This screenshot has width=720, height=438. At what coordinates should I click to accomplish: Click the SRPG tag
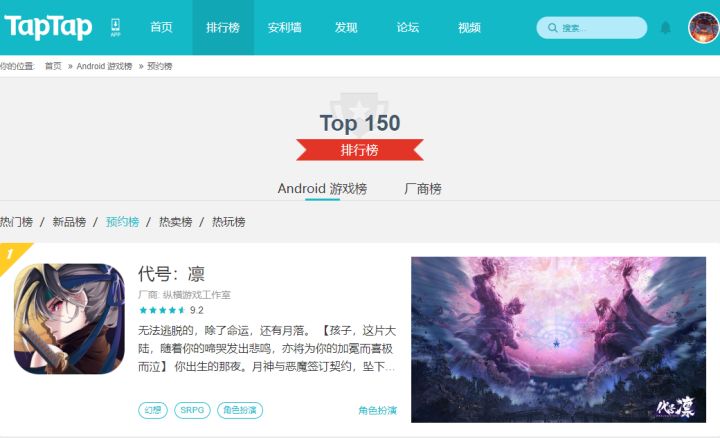pyautogui.click(x=192, y=410)
